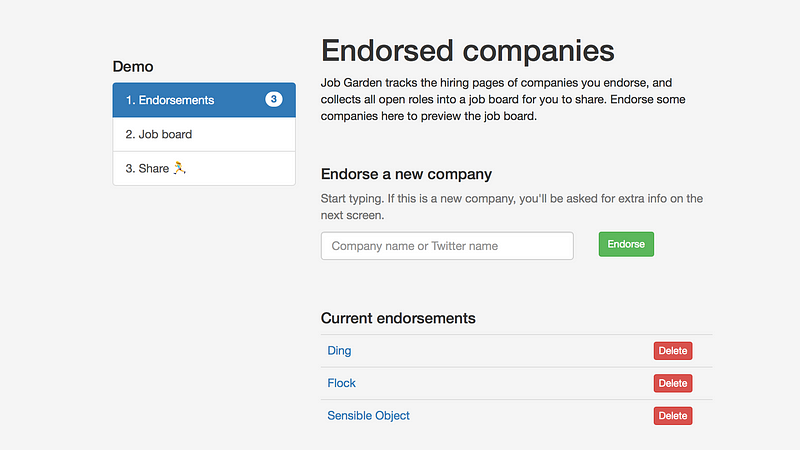Delete the Ding endorsement
The width and height of the screenshot is (800, 450).
coord(673,351)
